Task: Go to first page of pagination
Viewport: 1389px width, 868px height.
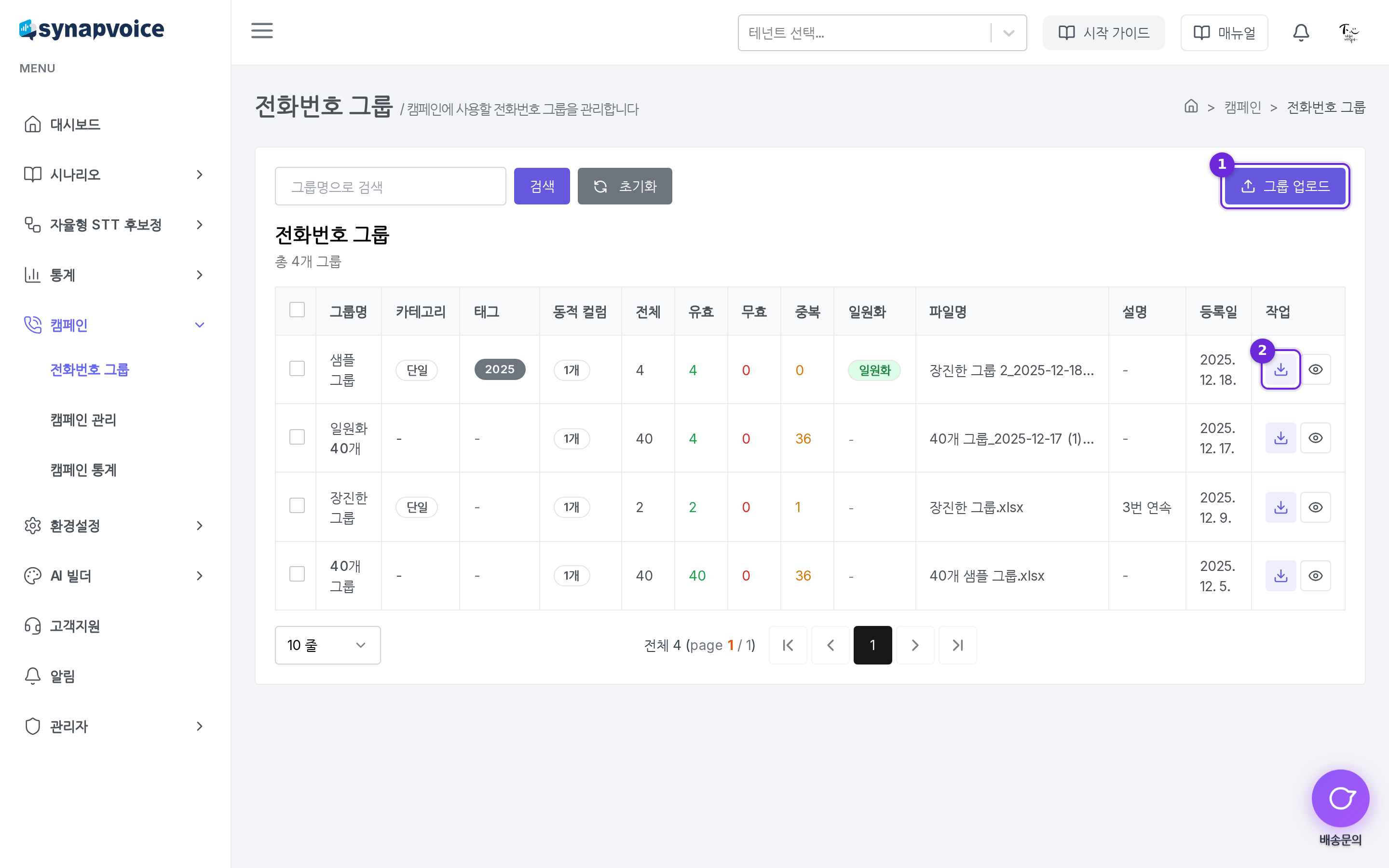Action: (x=788, y=645)
